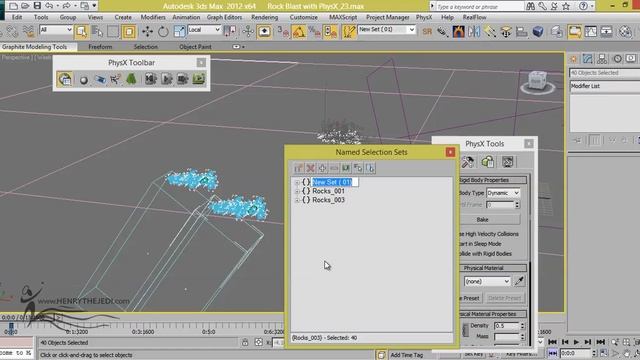The image size is (640, 360).
Task: Open the Rendering menu
Action: [x=264, y=17]
